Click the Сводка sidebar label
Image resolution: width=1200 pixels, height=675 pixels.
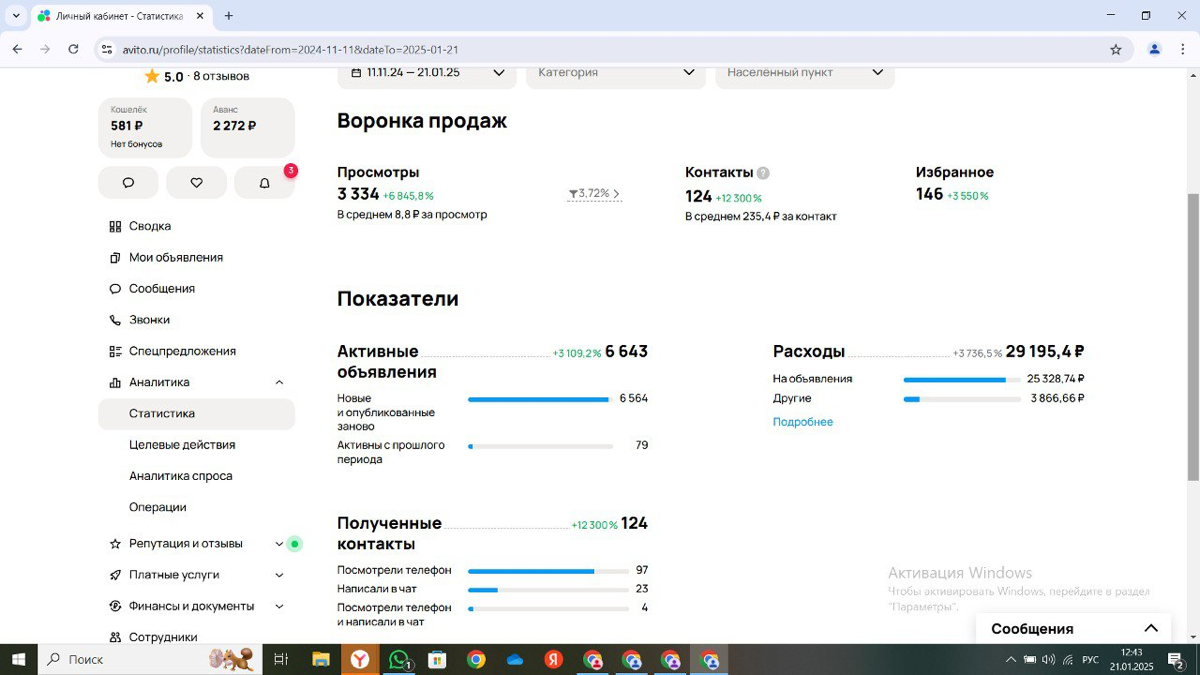[x=150, y=226]
